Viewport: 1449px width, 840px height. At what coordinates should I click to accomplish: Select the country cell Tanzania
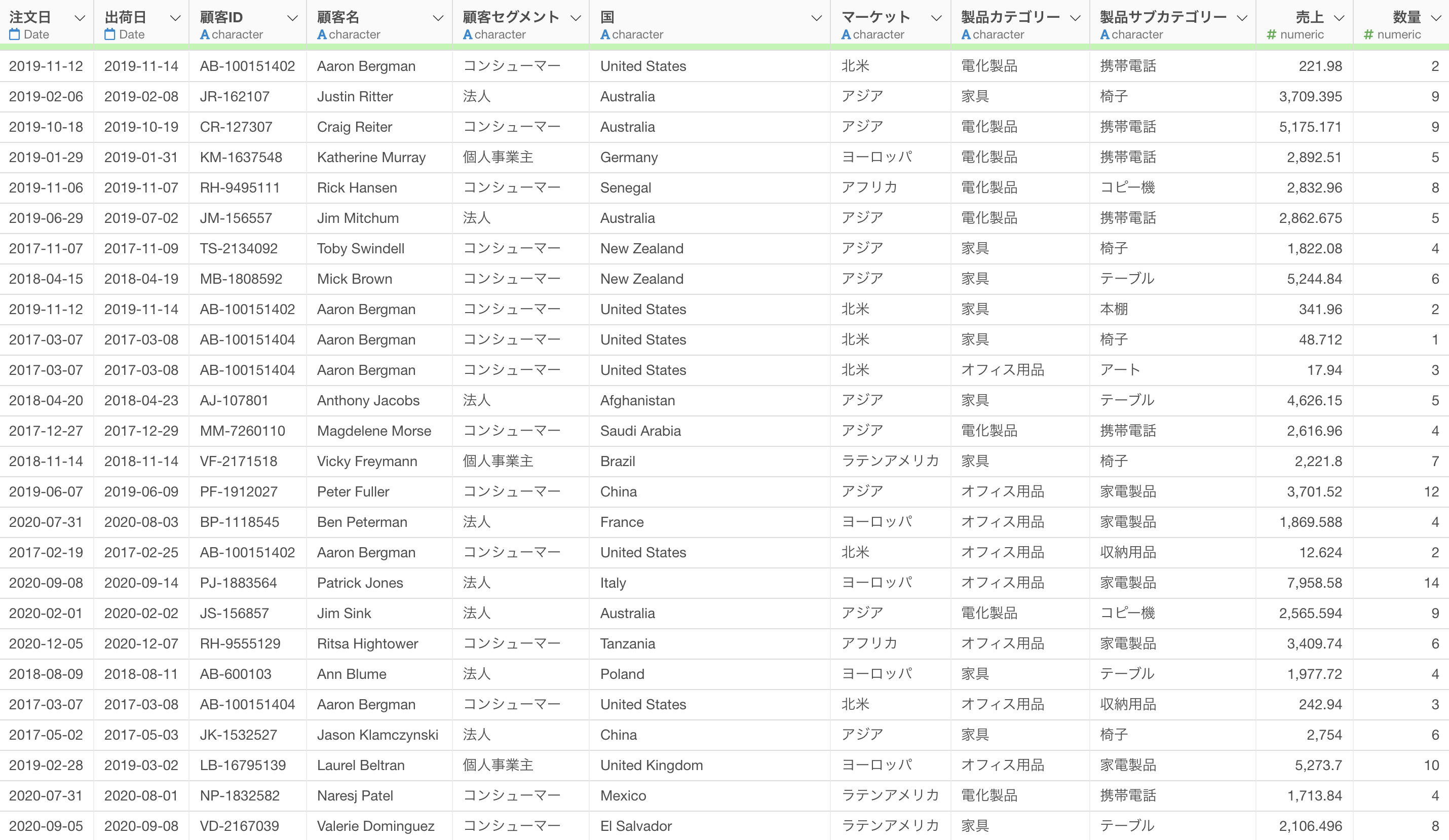click(x=627, y=644)
